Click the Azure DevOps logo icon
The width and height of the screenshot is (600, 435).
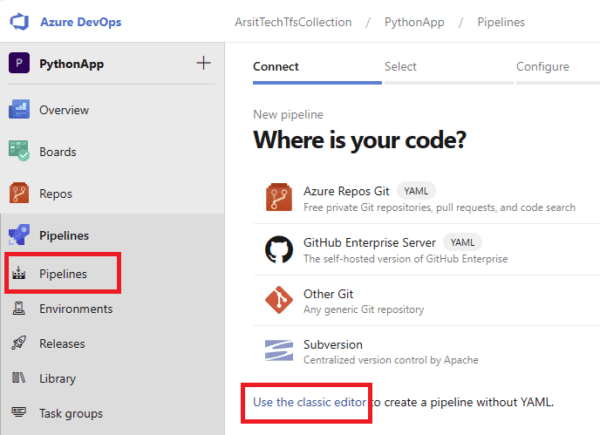(19, 22)
